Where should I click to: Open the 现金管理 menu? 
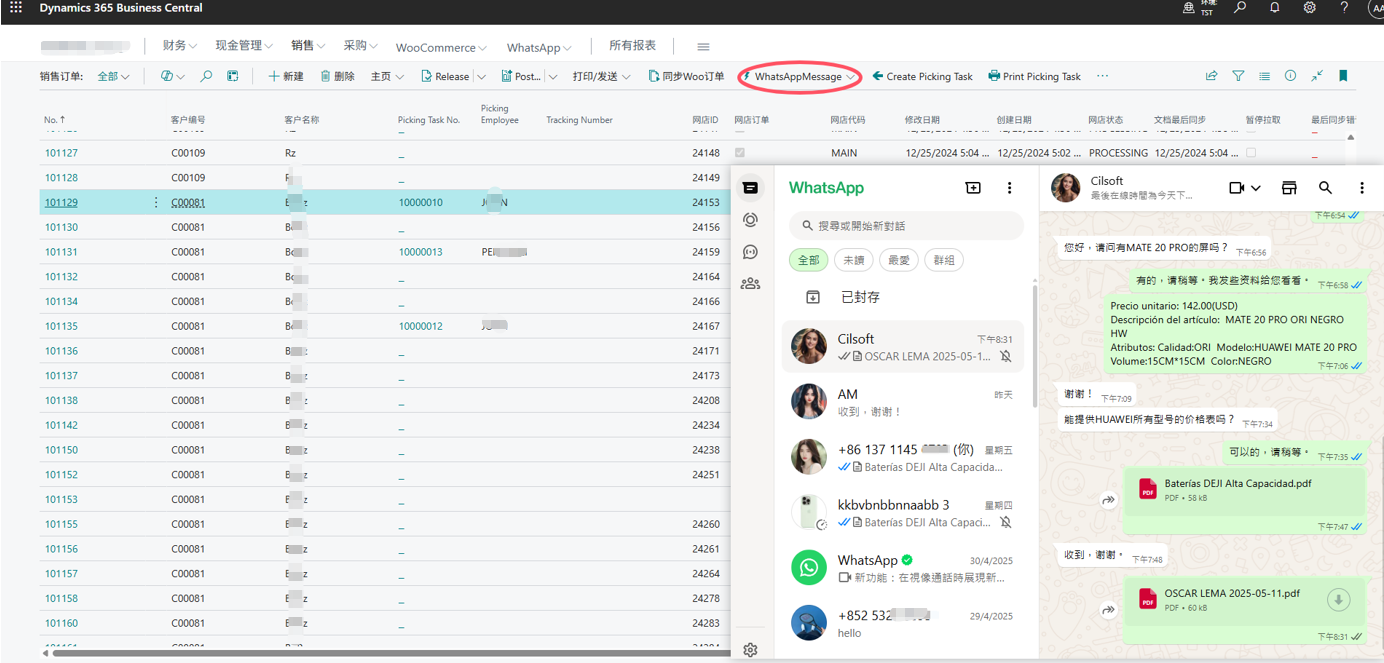[244, 46]
